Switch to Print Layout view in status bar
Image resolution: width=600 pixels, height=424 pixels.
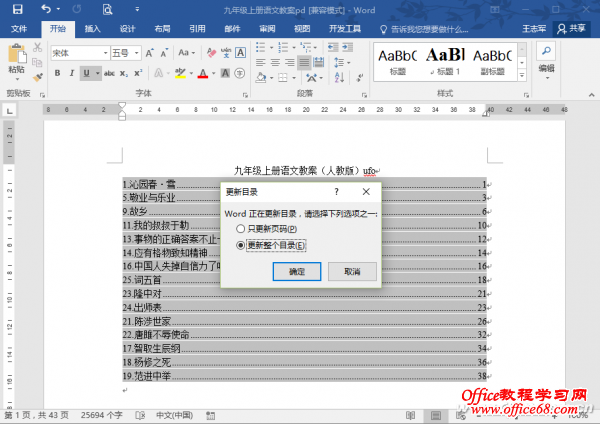(x=436, y=415)
